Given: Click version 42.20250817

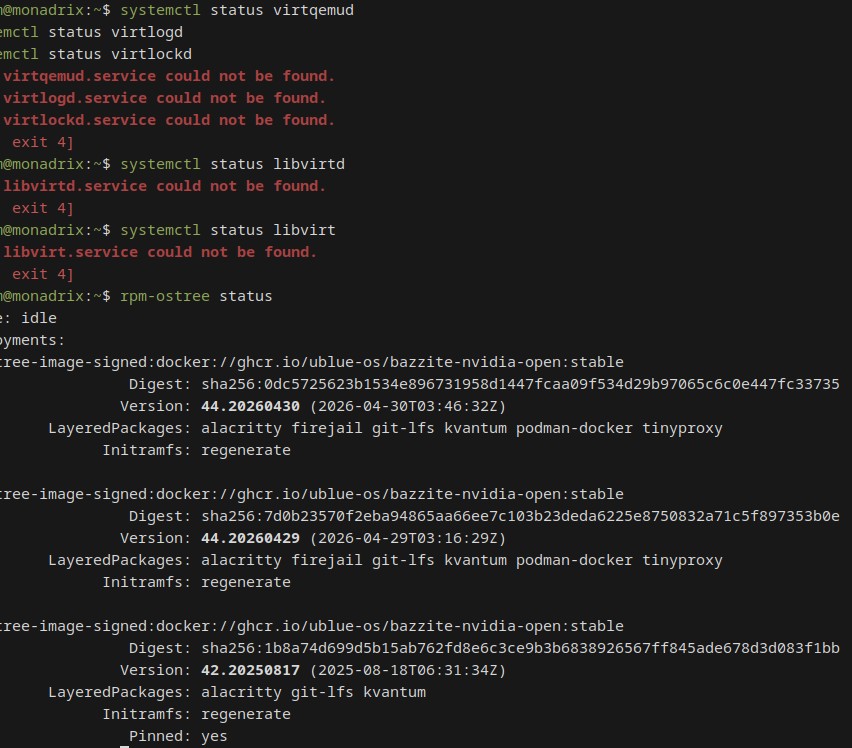Looking at the screenshot, I should tap(250, 670).
